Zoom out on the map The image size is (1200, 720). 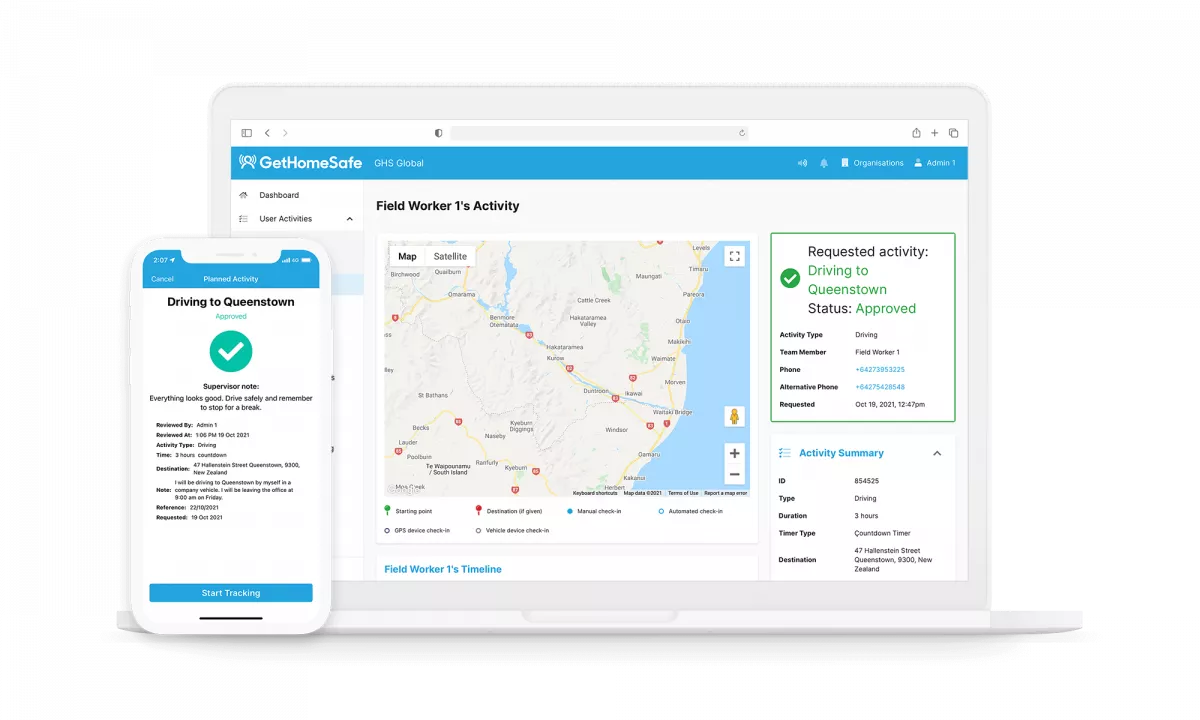(x=735, y=475)
